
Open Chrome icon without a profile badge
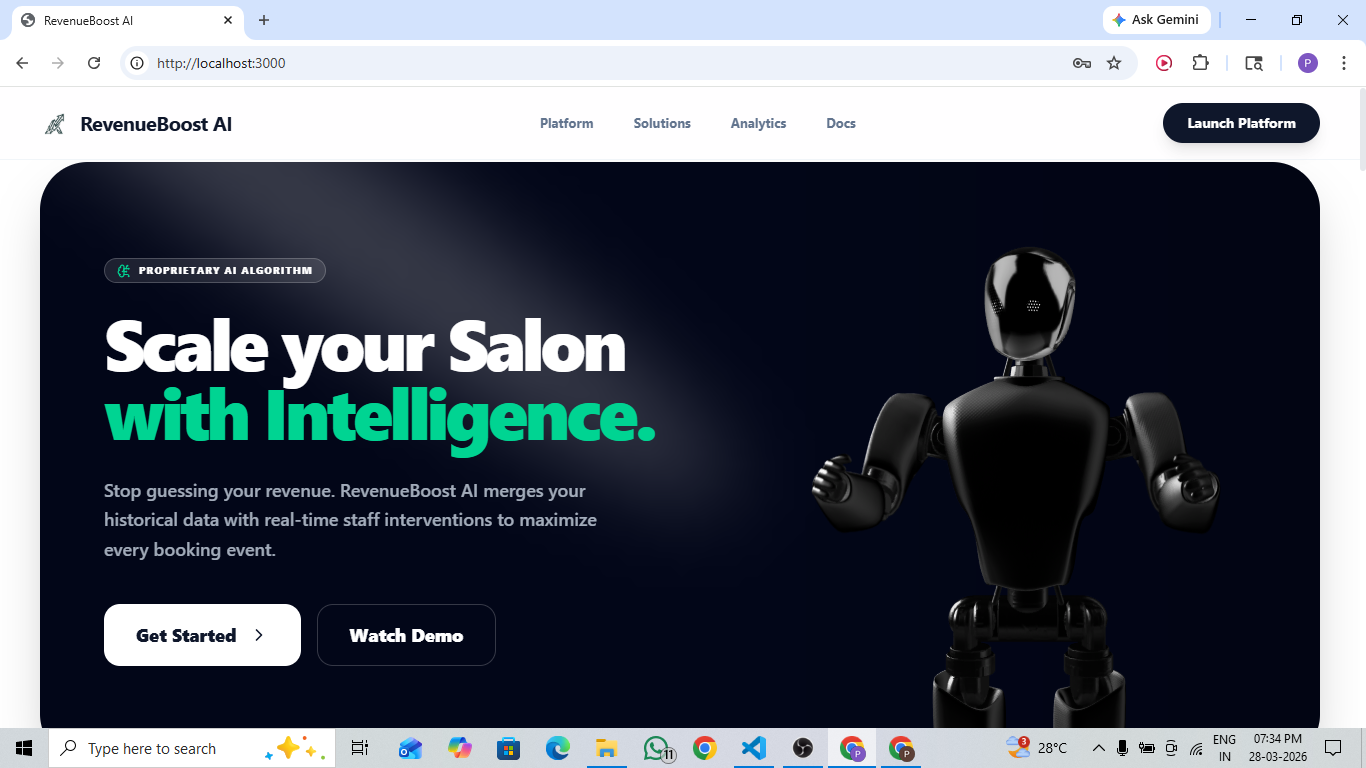point(705,748)
